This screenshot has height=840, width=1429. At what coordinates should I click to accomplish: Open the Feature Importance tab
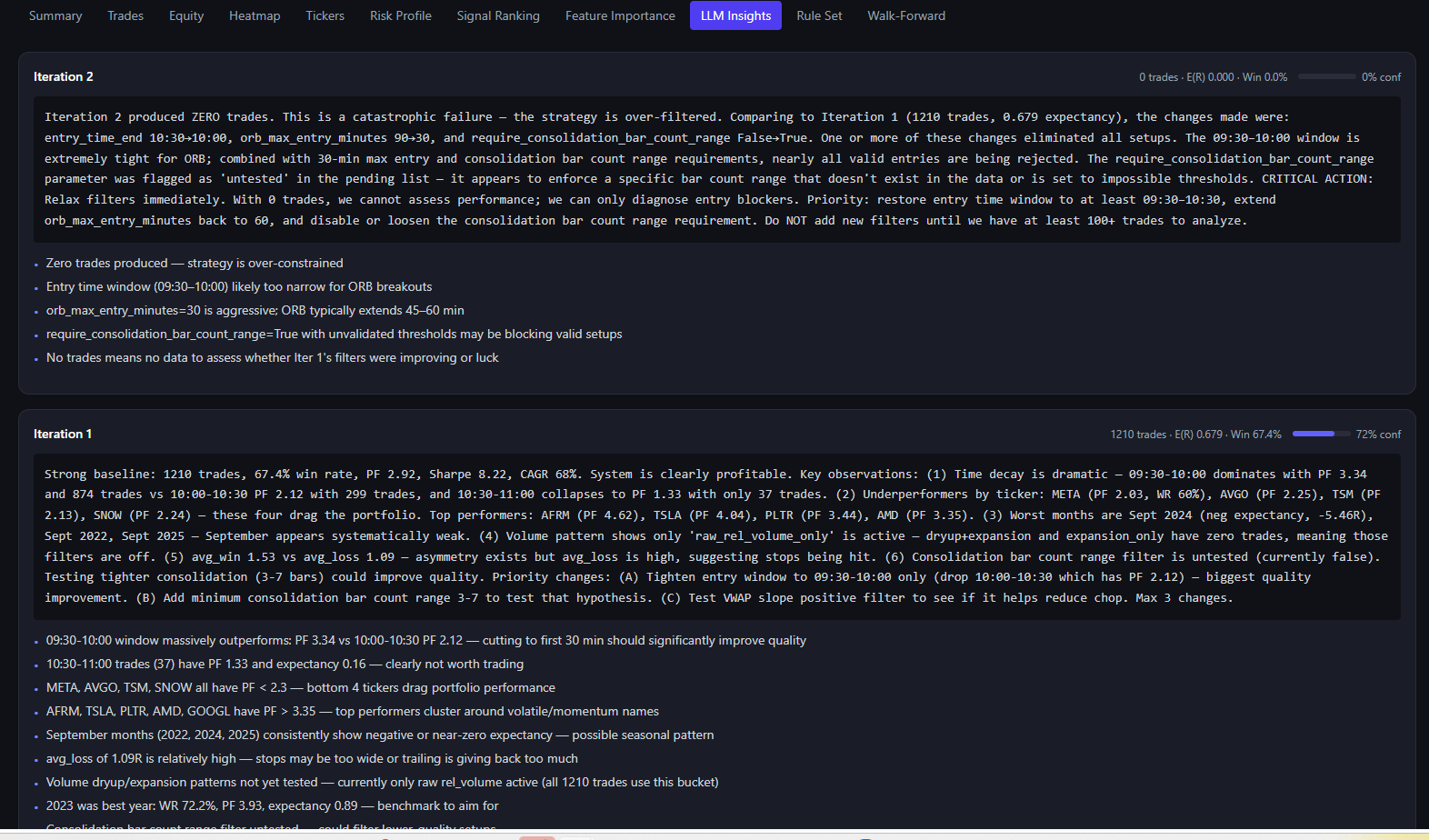click(620, 15)
